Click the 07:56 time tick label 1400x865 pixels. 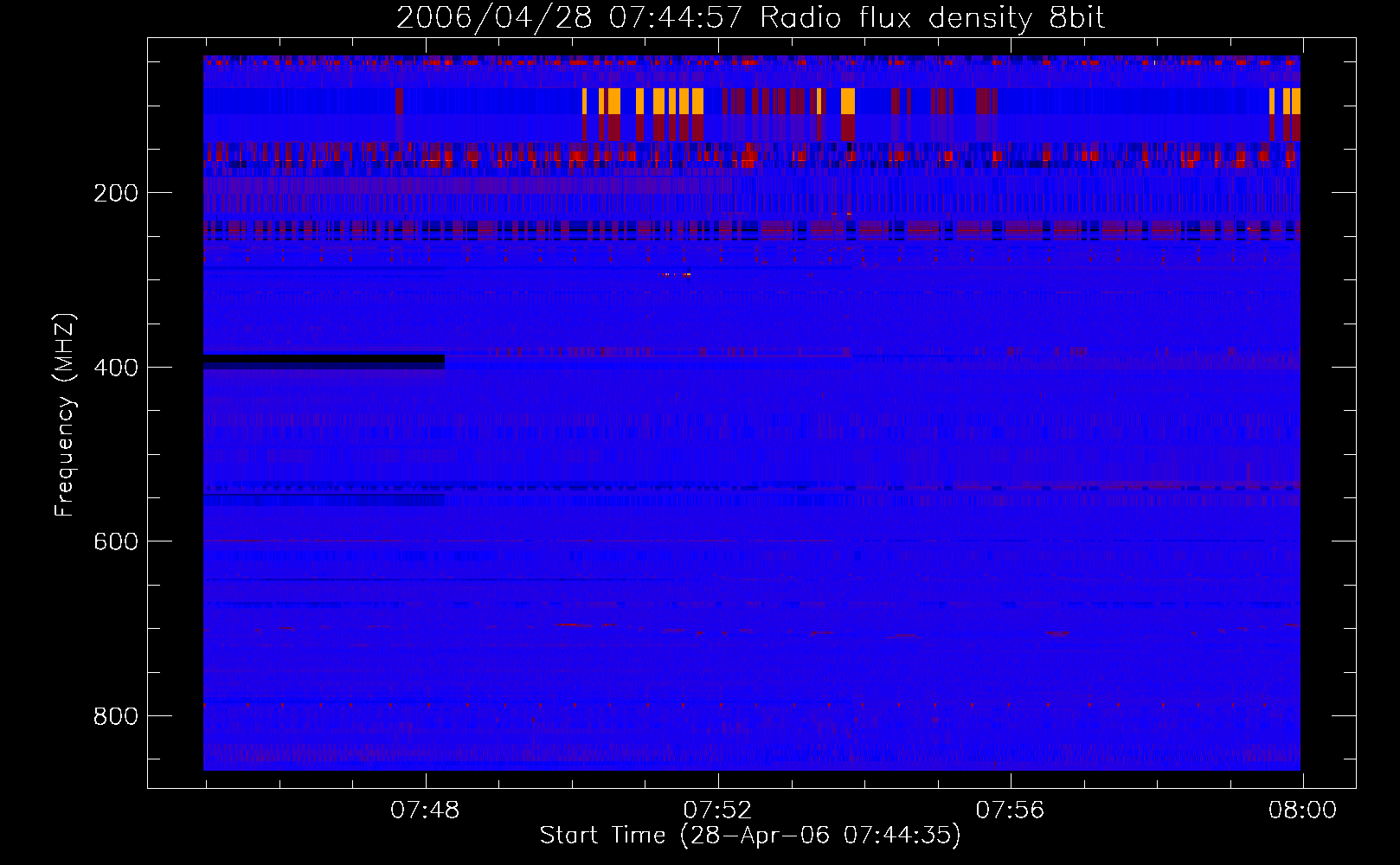1010,811
